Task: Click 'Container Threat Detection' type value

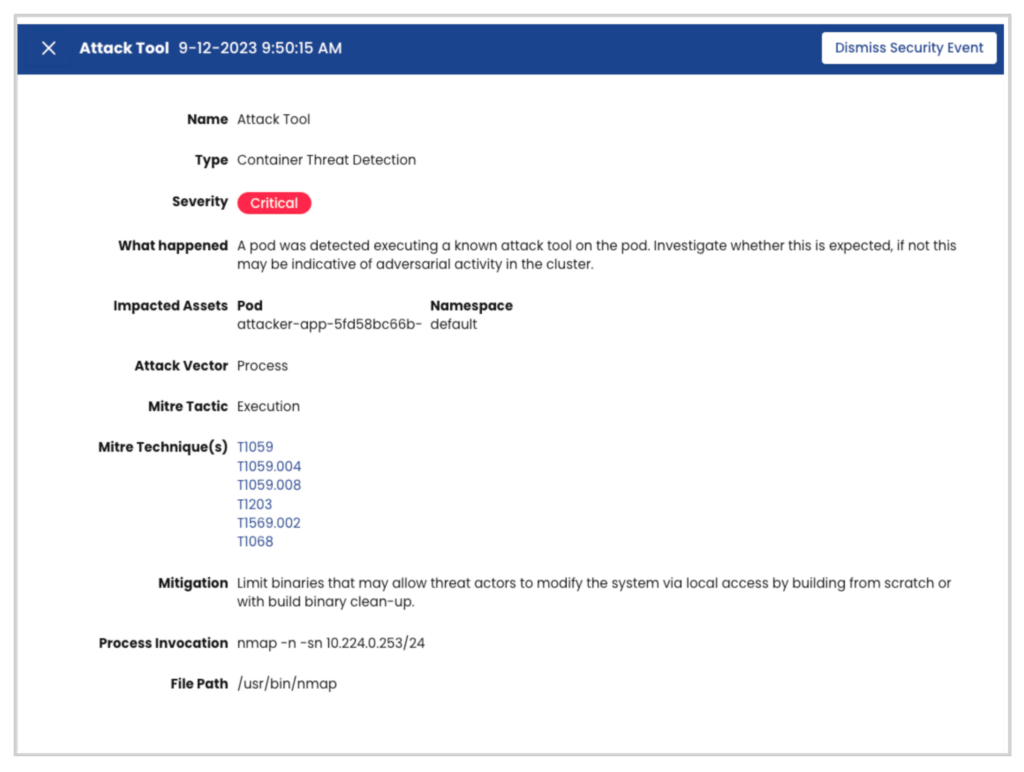Action: pos(326,160)
